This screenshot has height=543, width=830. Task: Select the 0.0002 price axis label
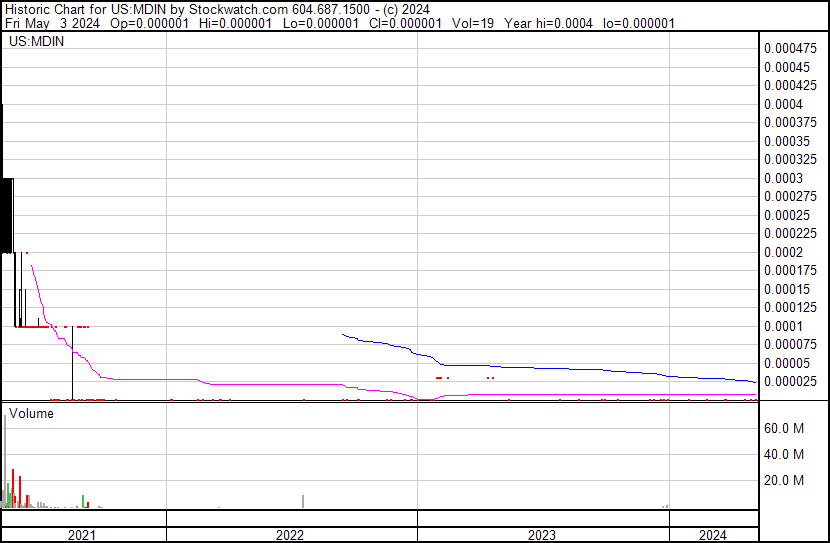pos(783,252)
